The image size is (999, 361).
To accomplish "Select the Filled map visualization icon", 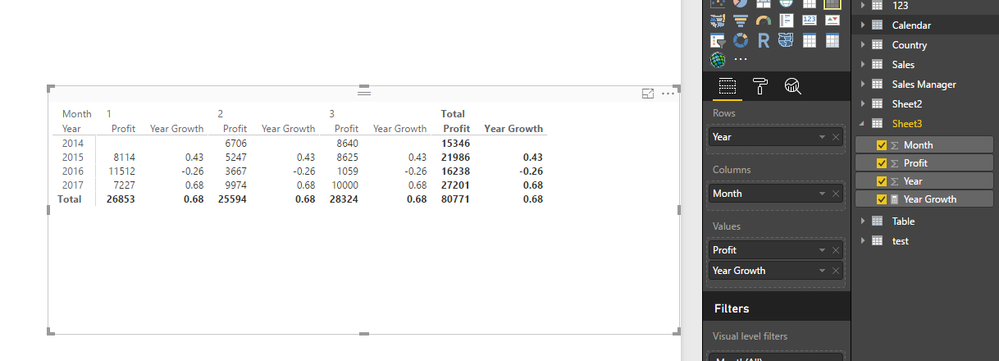I will [x=718, y=21].
